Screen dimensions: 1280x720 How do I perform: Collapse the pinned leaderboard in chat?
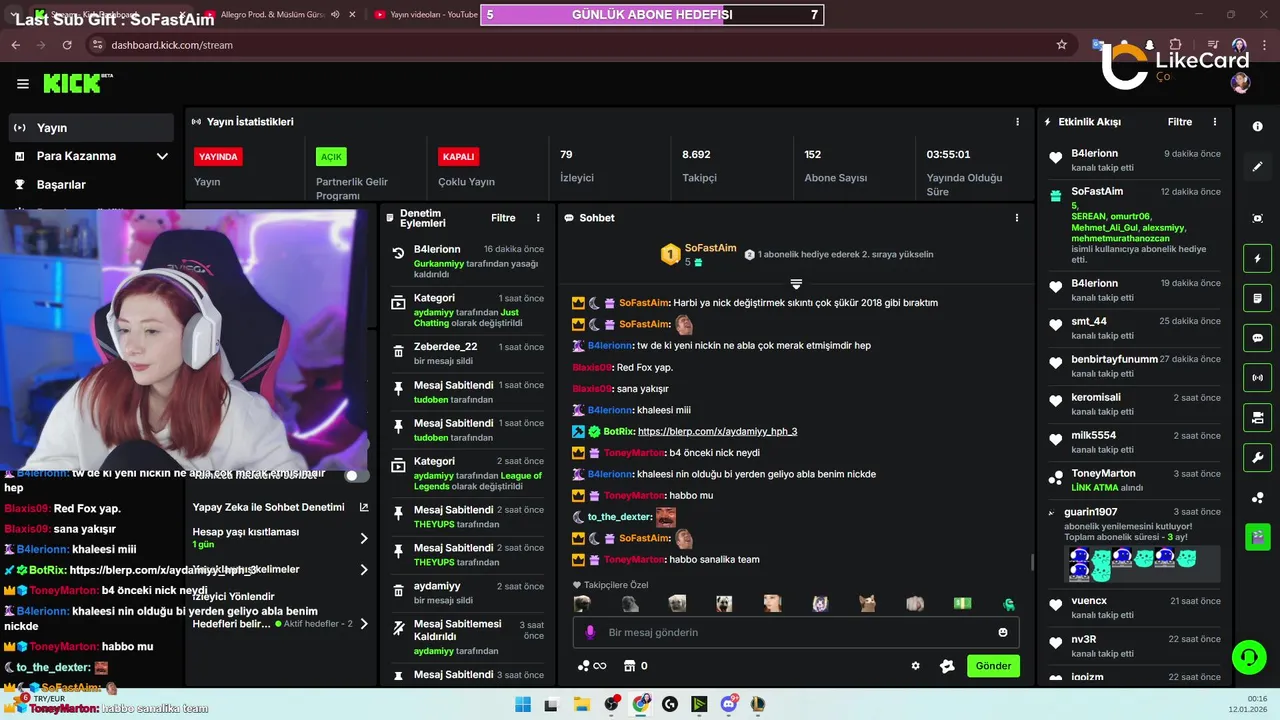(796, 284)
